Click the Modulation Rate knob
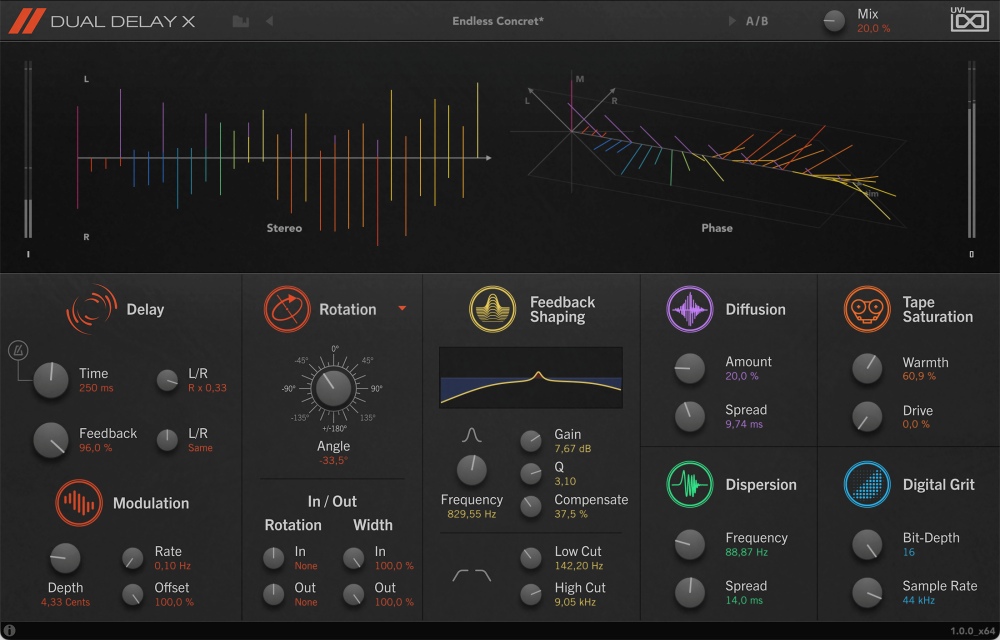Image resolution: width=1000 pixels, height=640 pixels. 133,558
